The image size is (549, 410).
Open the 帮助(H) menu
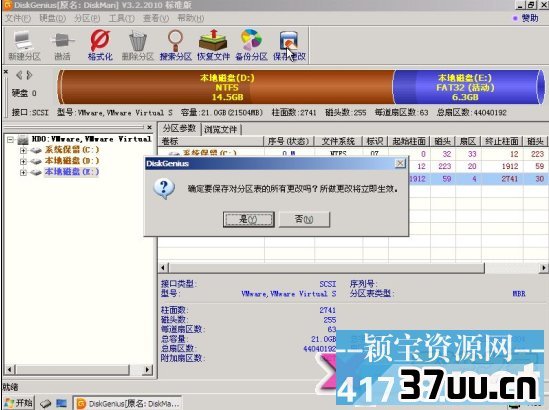[190, 18]
